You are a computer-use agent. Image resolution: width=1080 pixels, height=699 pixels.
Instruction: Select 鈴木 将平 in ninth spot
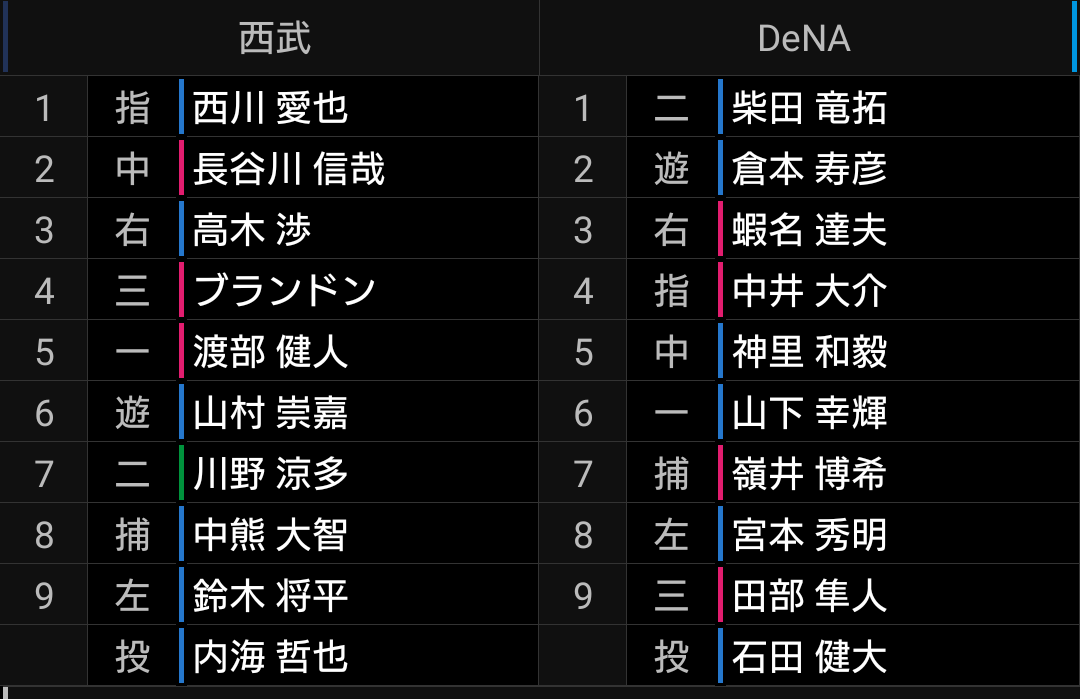[270, 596]
